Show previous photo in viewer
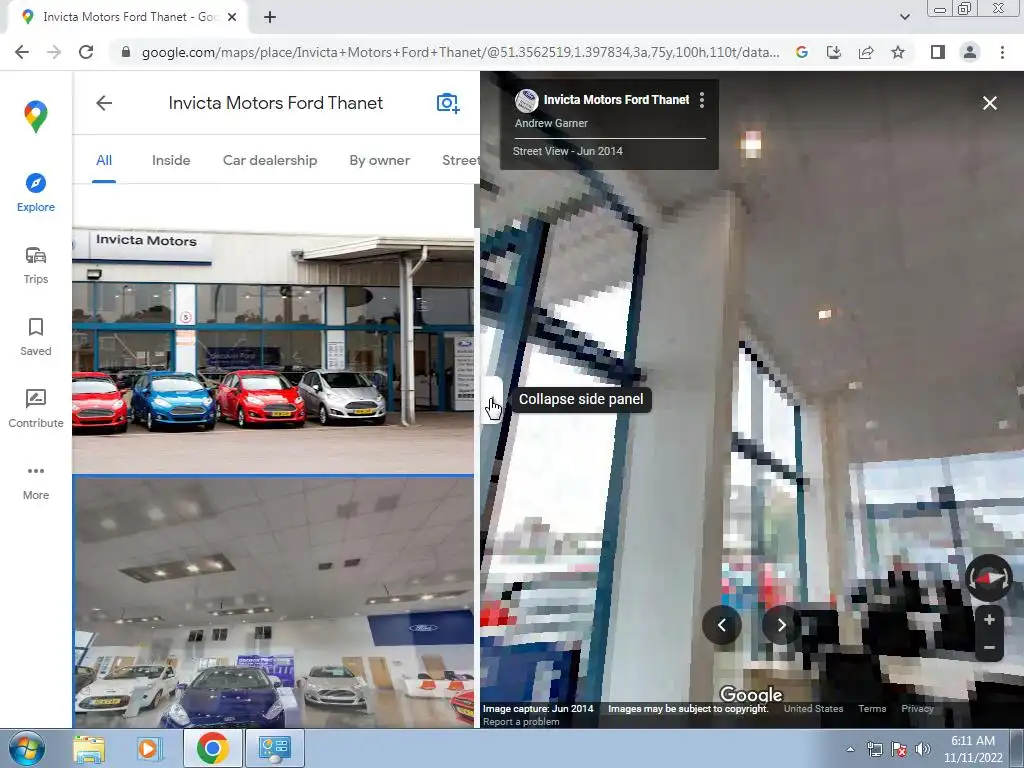This screenshot has height=768, width=1024. [722, 625]
